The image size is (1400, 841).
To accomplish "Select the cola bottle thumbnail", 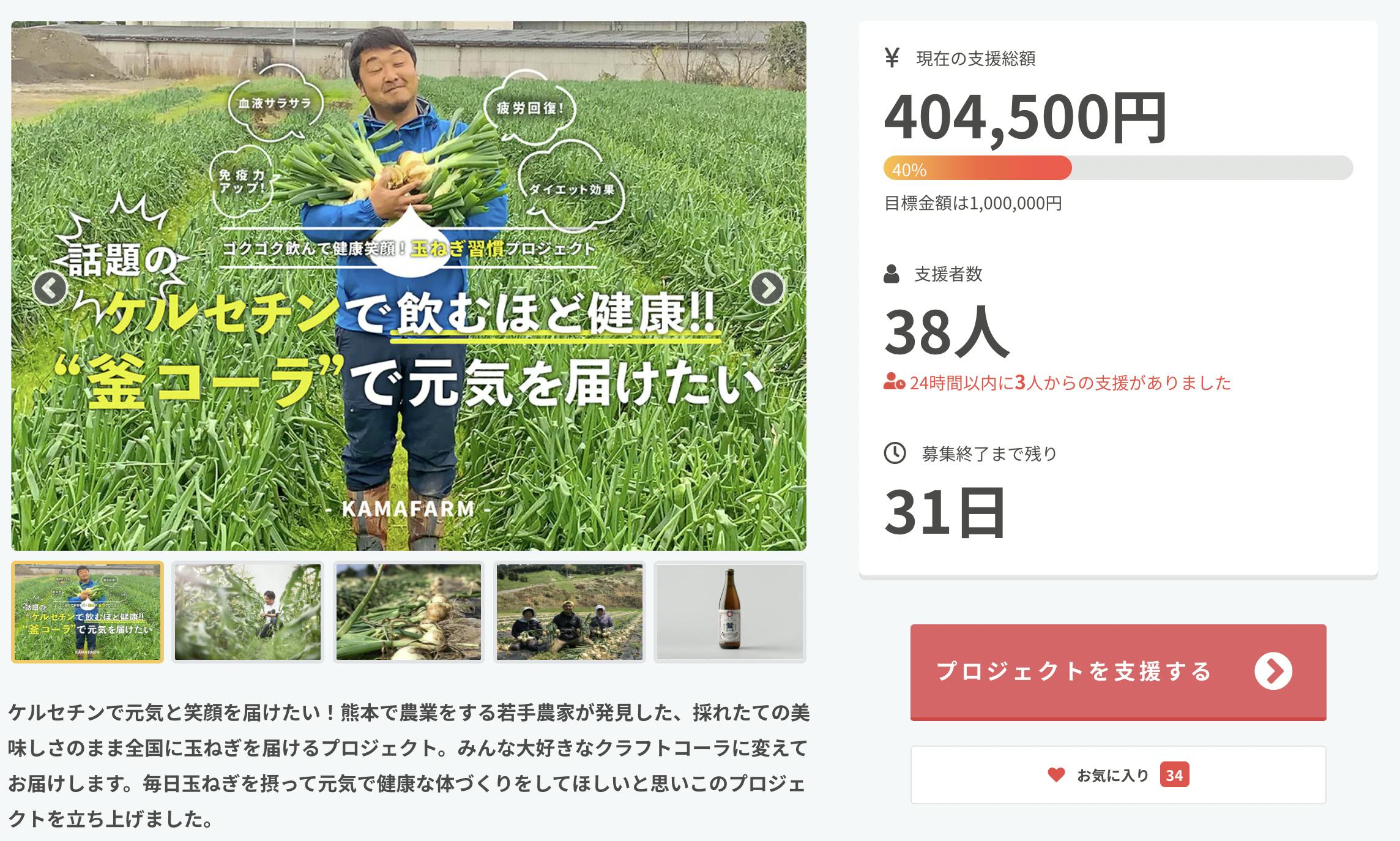I will (x=730, y=612).
